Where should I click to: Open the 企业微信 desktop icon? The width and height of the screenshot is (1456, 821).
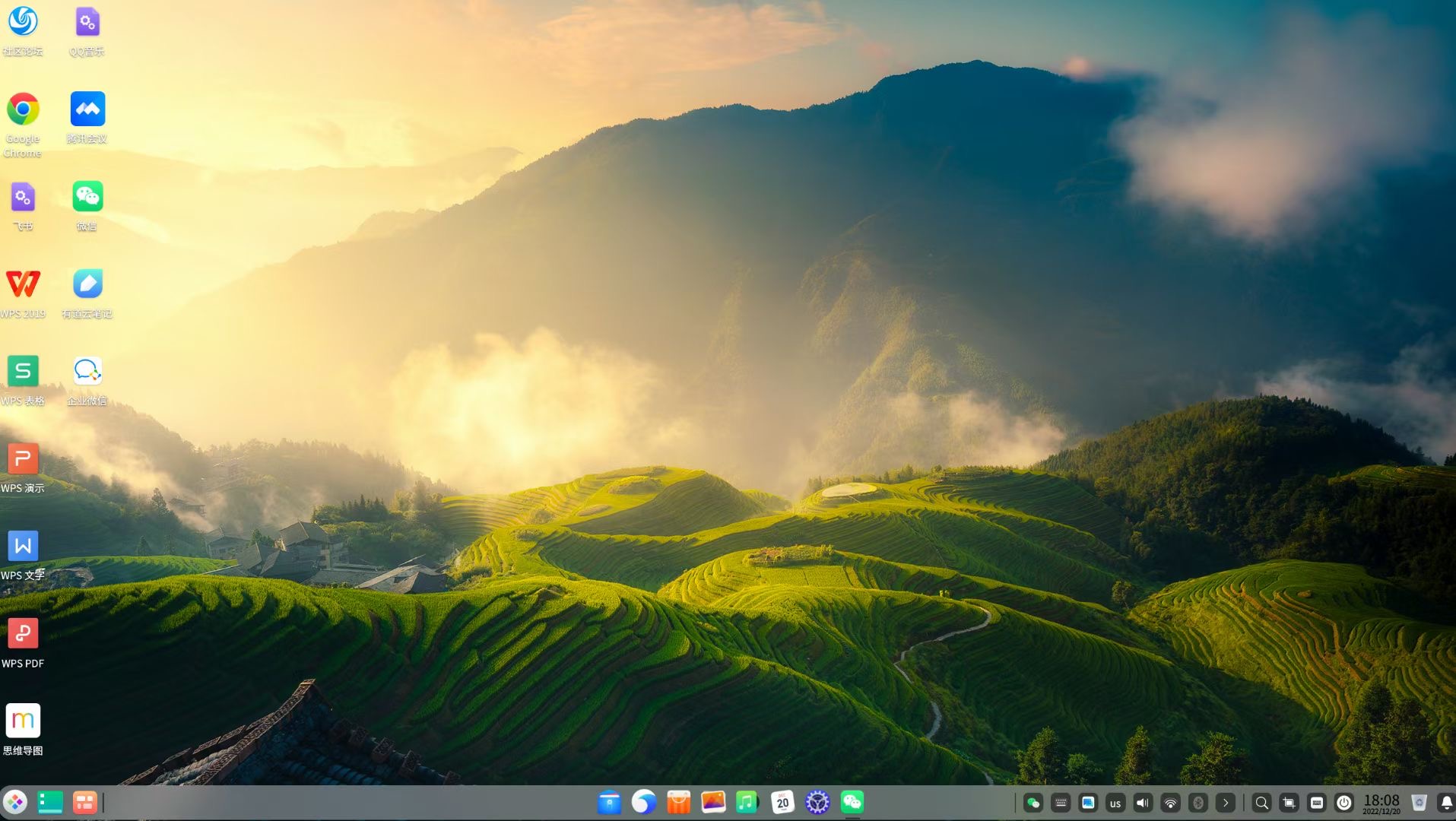pyautogui.click(x=87, y=372)
